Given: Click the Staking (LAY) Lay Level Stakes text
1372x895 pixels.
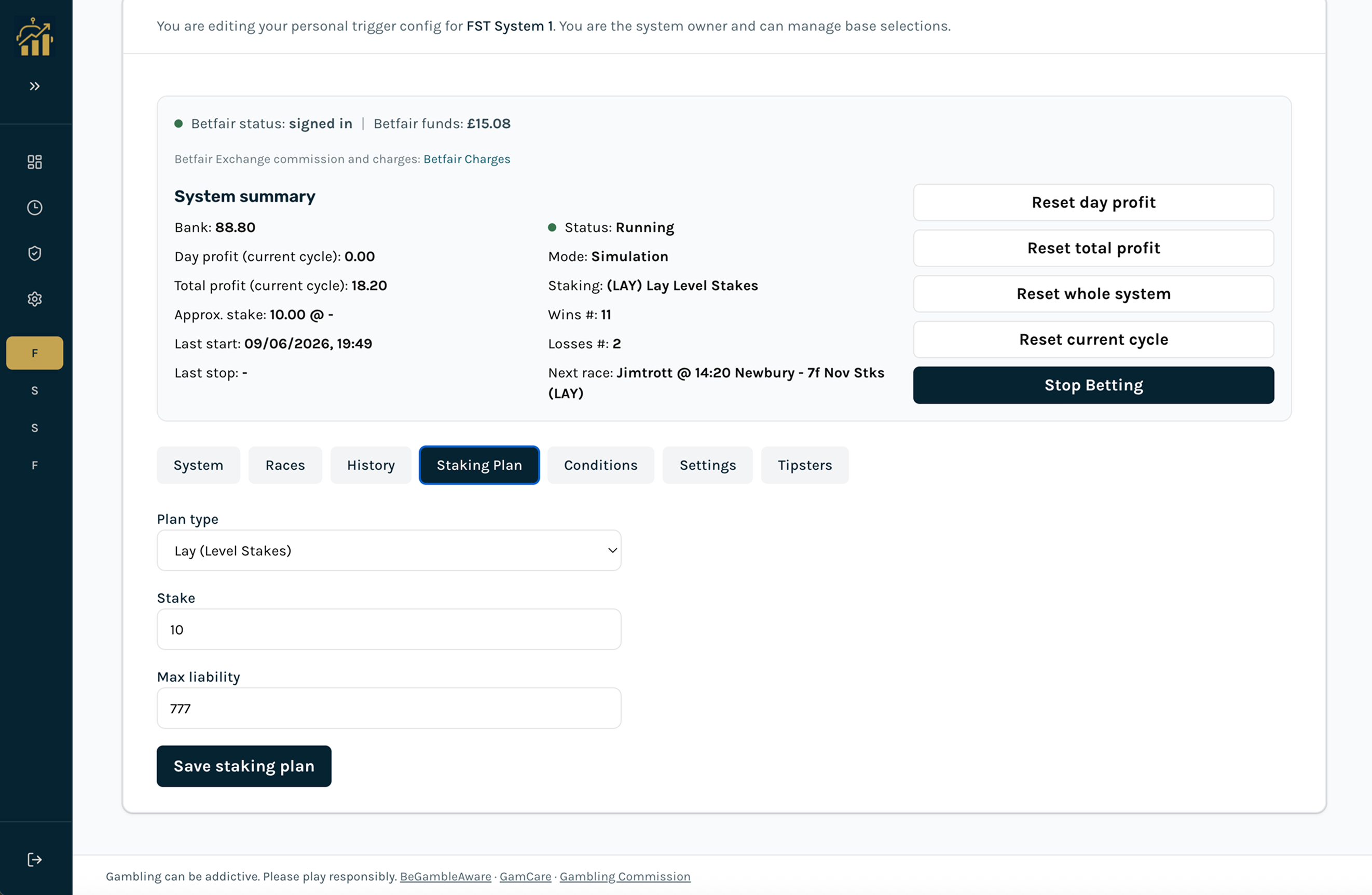Looking at the screenshot, I should click(x=653, y=286).
